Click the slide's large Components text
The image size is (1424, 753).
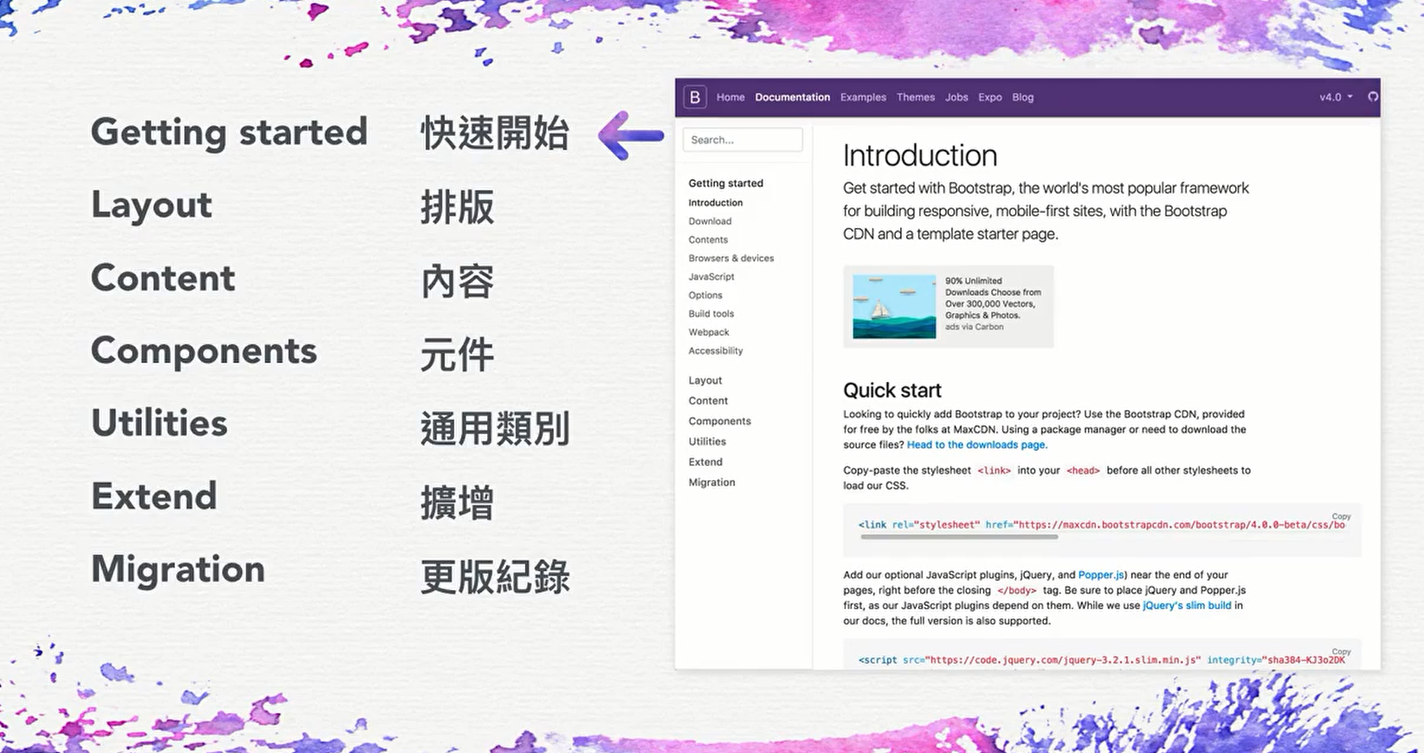click(x=204, y=351)
